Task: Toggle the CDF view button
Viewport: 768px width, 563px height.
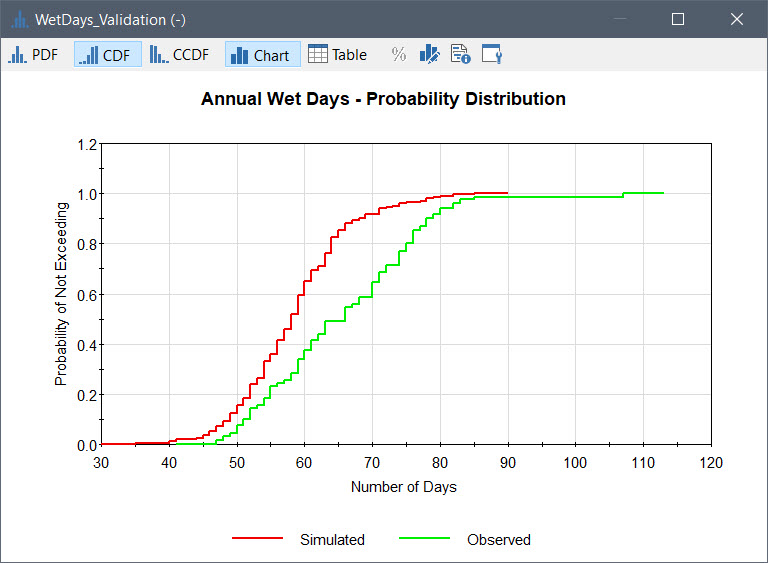Action: coord(108,54)
